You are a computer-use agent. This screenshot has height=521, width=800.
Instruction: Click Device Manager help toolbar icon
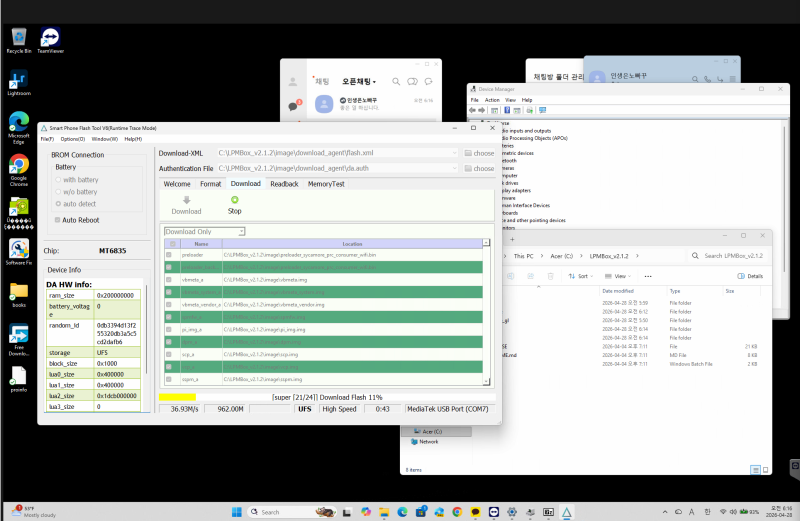click(x=507, y=110)
